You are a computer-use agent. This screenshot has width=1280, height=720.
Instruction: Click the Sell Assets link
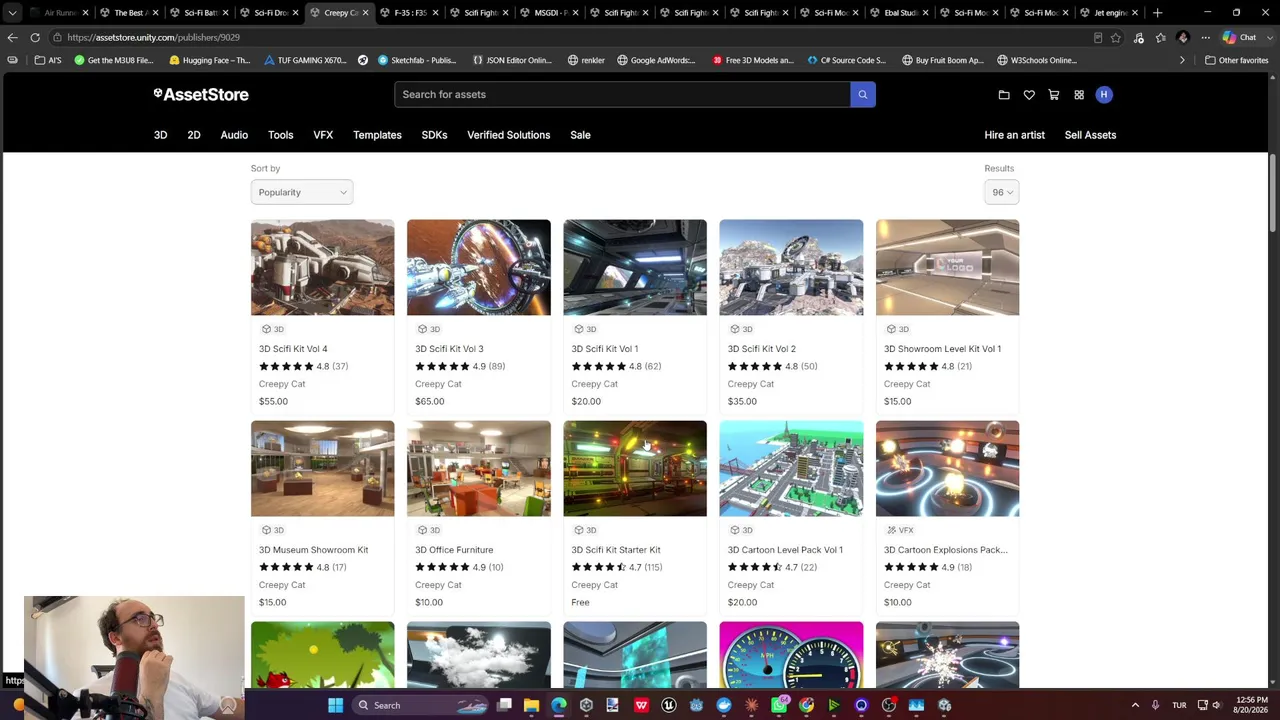pos(1090,135)
